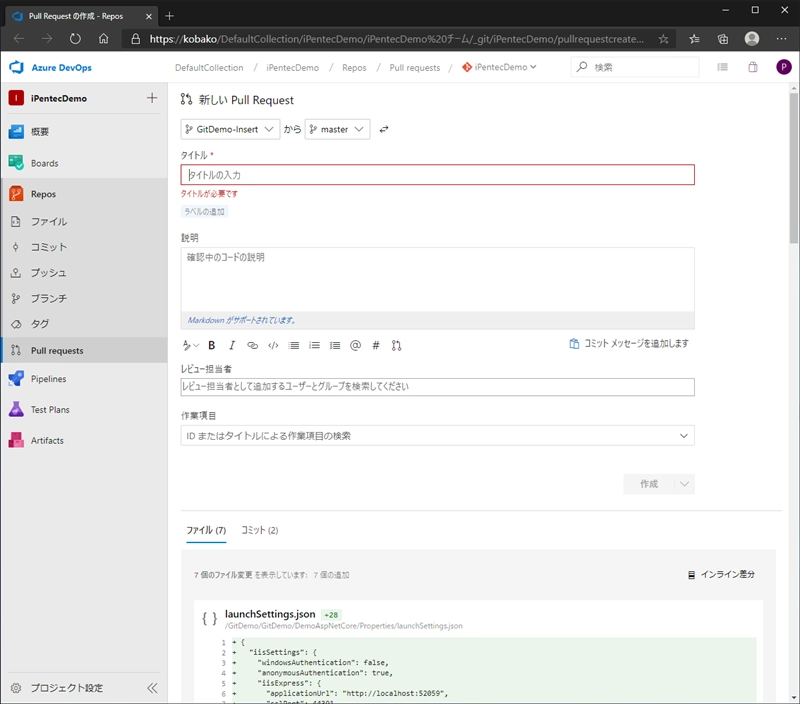
Task: Open プロジェクト設定 project settings
Action: coord(66,688)
